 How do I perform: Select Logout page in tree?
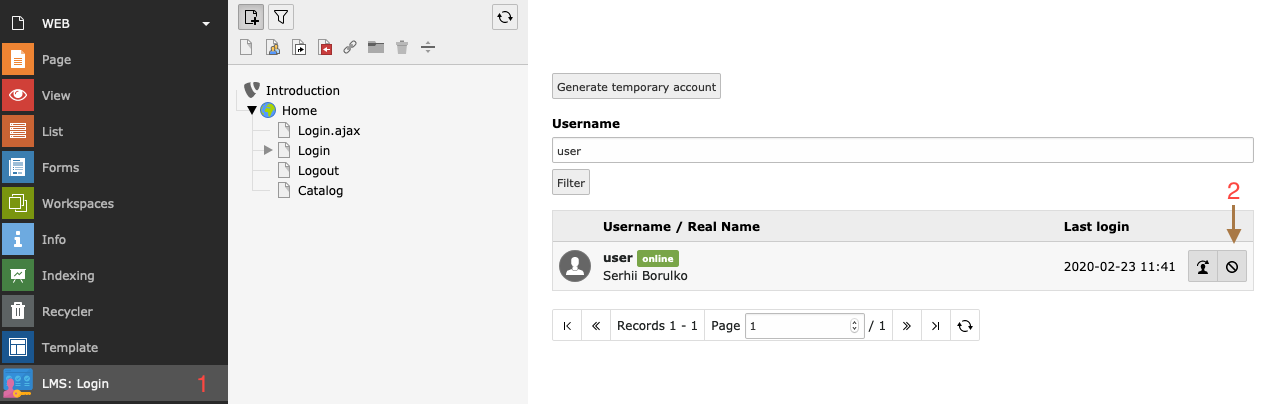coord(318,170)
